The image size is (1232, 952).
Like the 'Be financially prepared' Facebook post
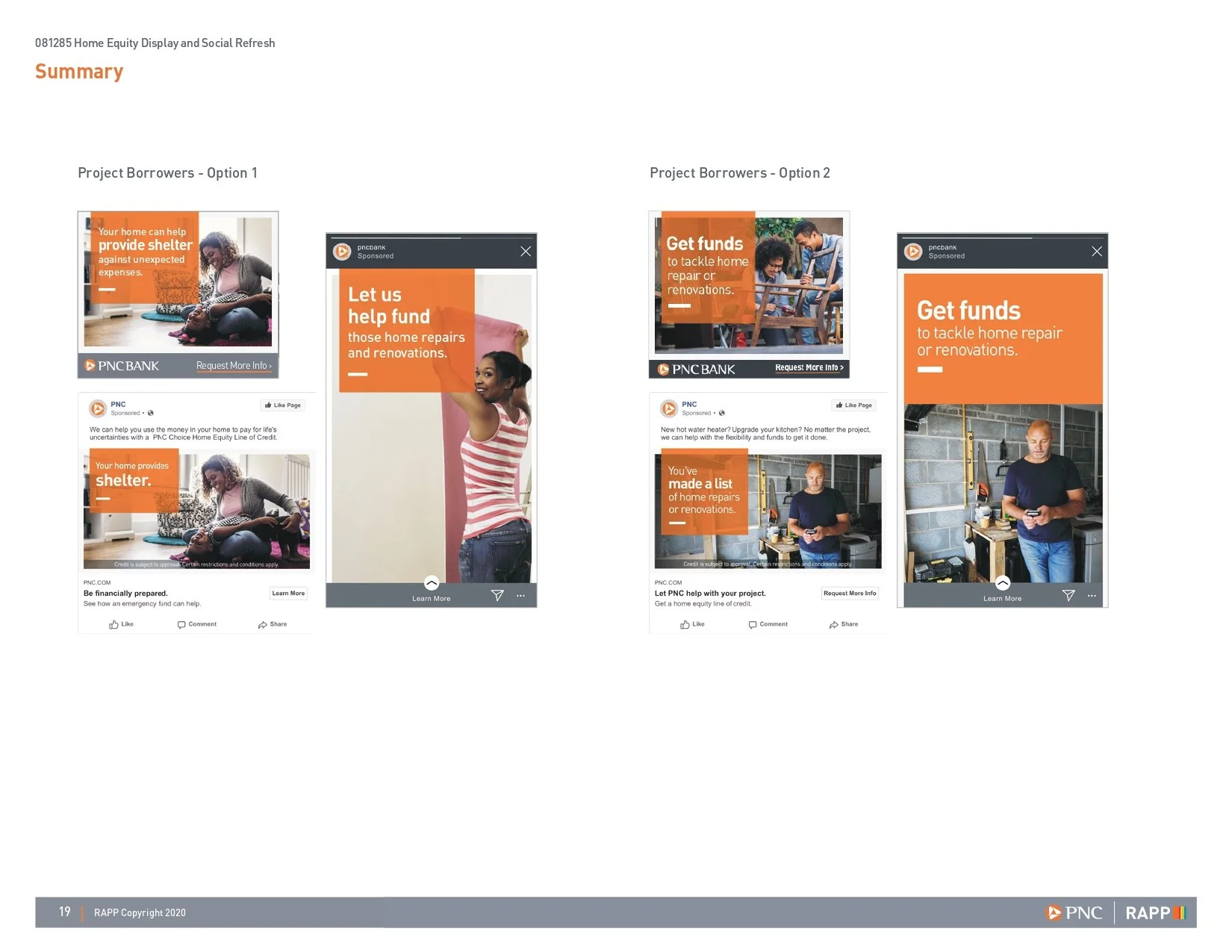[x=121, y=624]
